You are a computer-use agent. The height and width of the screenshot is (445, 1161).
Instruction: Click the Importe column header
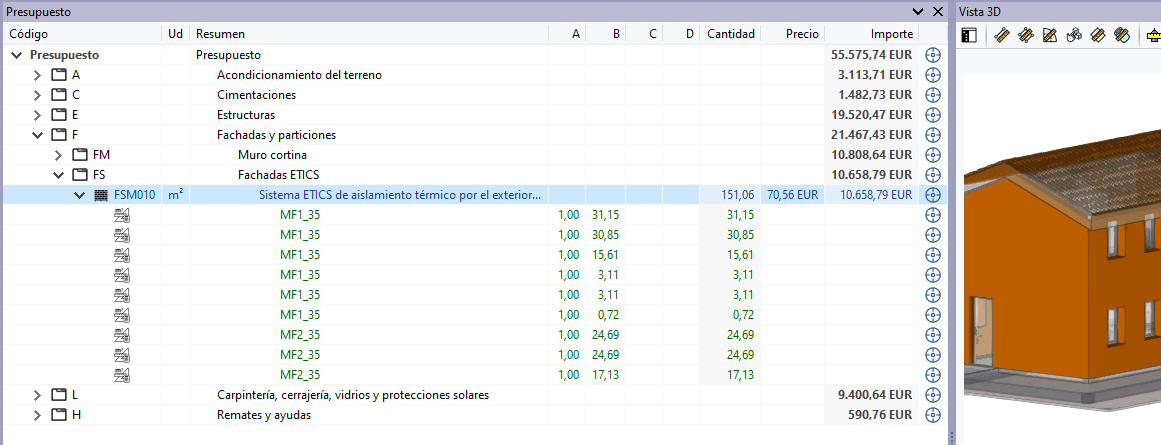pyautogui.click(x=891, y=34)
